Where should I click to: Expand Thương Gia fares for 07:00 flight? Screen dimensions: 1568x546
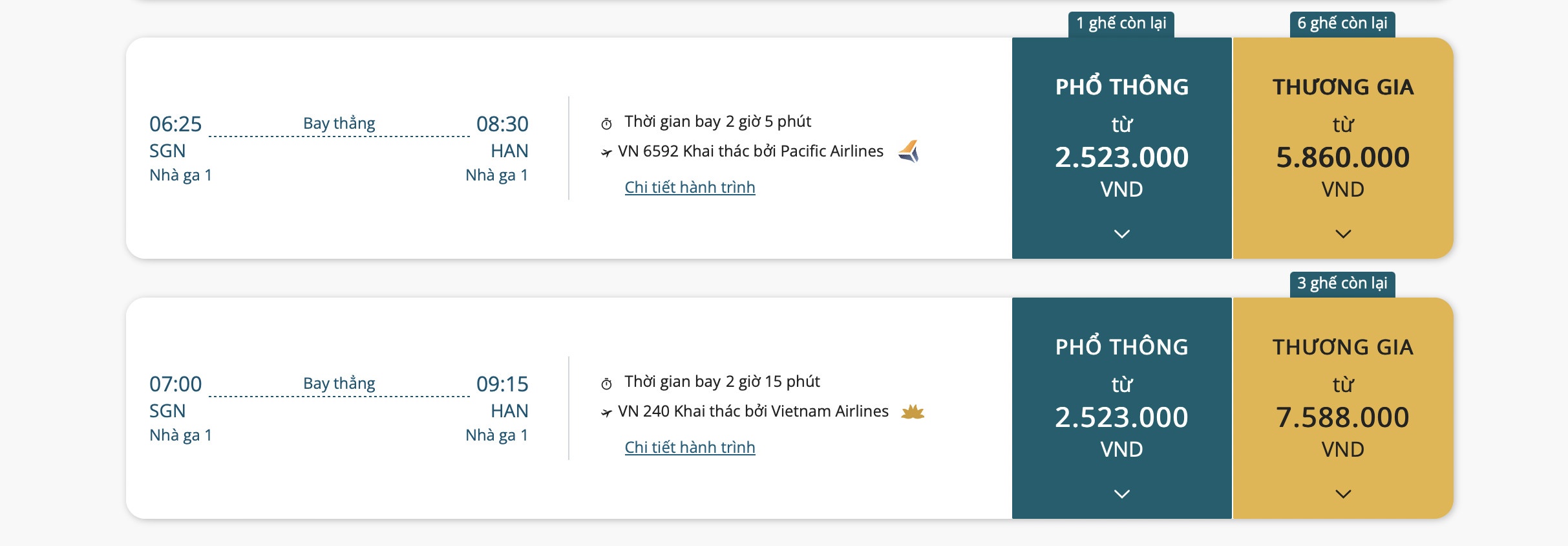point(1342,494)
